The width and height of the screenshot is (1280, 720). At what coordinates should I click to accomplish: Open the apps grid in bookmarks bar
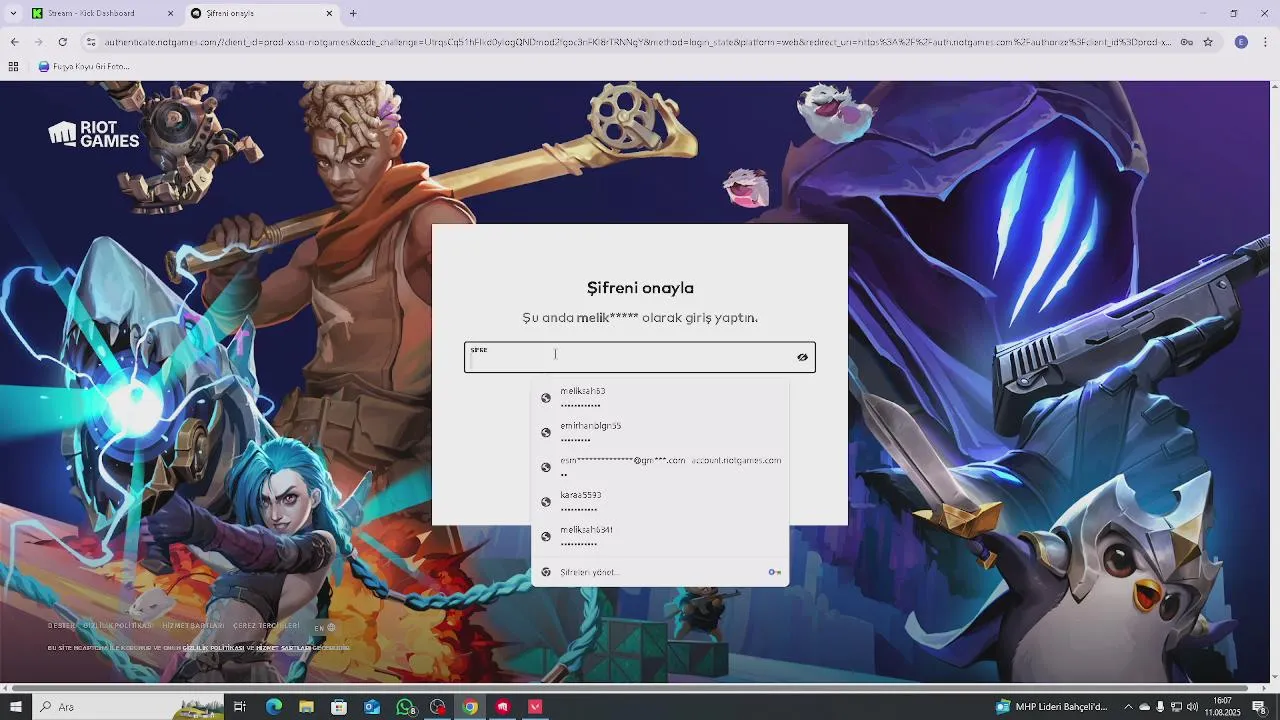13,67
